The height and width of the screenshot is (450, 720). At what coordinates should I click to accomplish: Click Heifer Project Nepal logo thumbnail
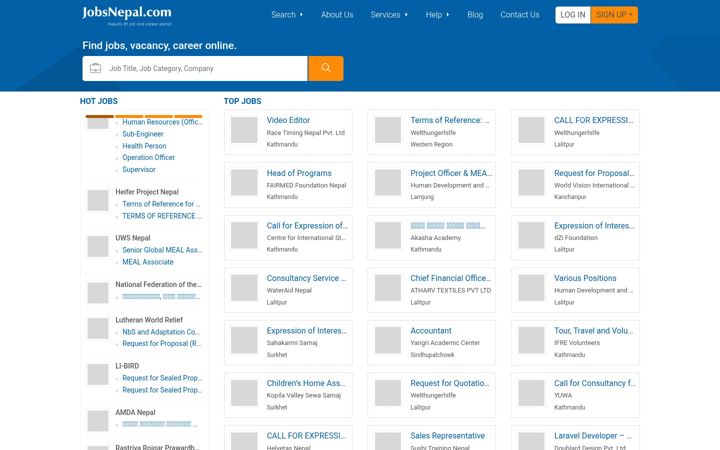click(x=98, y=201)
